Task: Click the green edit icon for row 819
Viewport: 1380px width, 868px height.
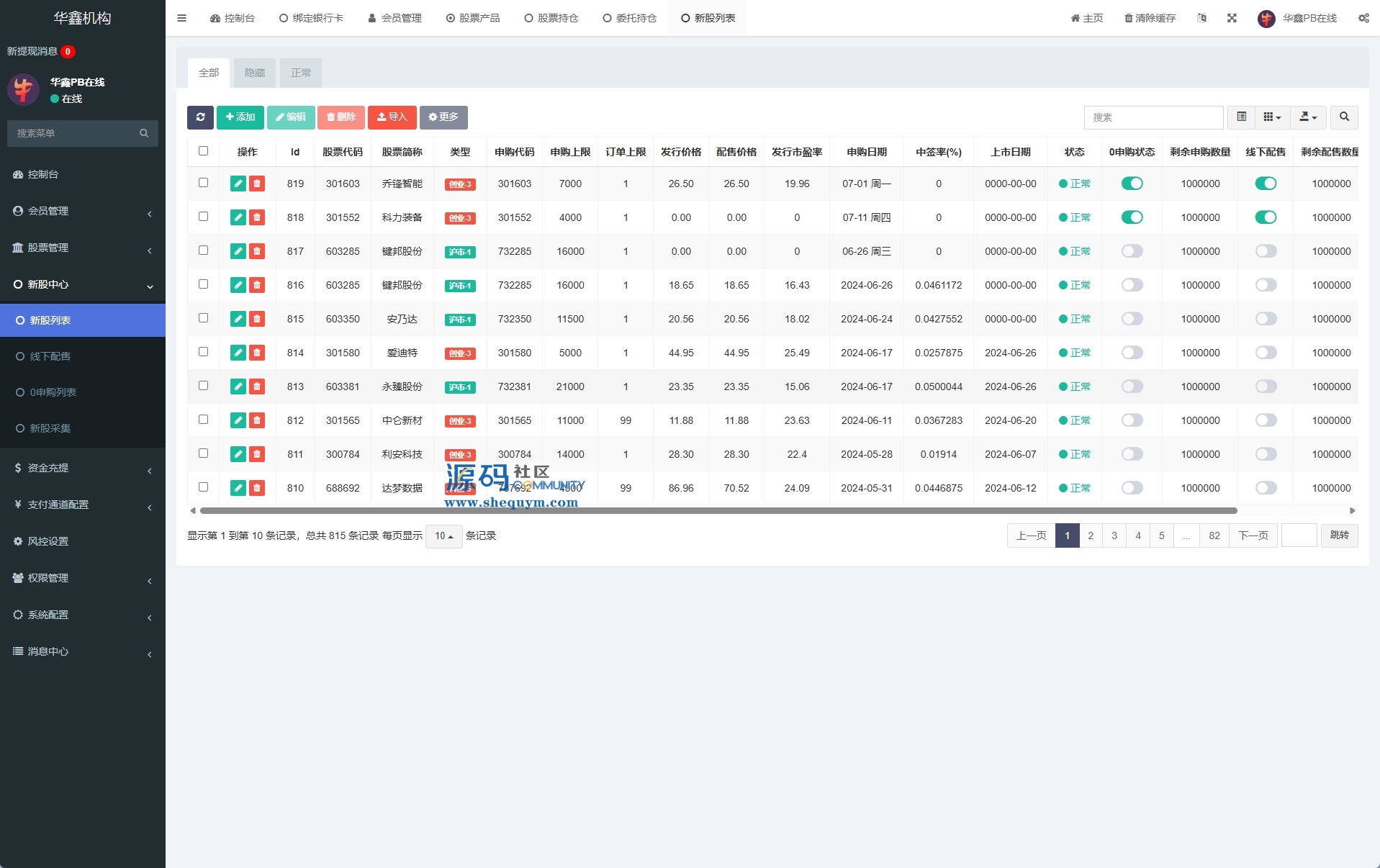Action: (238, 184)
